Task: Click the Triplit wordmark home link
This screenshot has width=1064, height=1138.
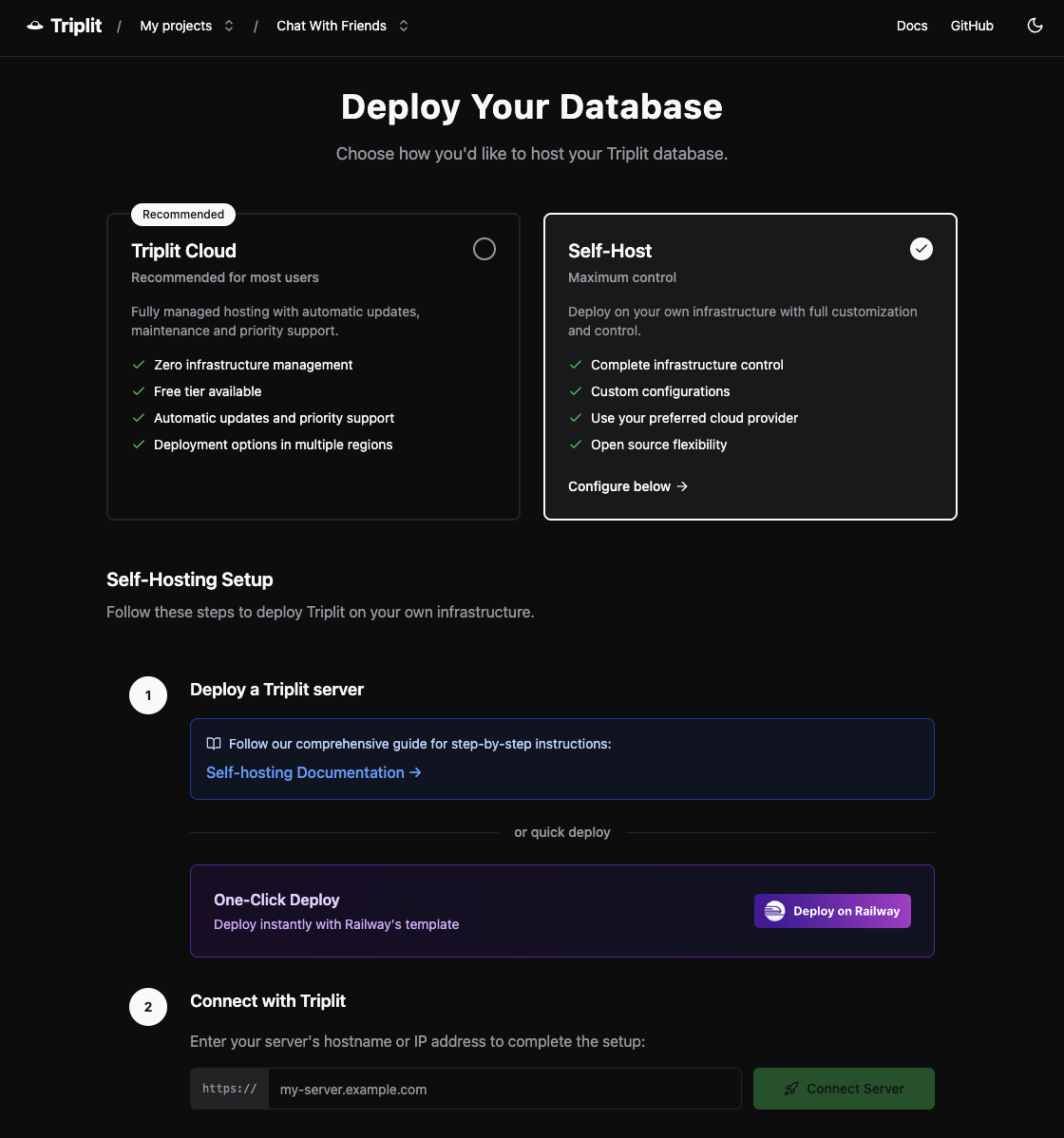Action: pyautogui.click(x=76, y=26)
